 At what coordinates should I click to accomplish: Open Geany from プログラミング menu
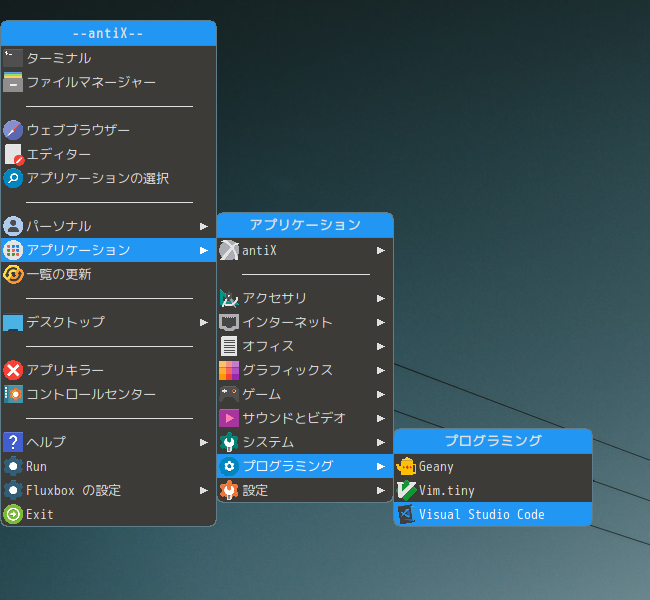[x=493, y=466]
